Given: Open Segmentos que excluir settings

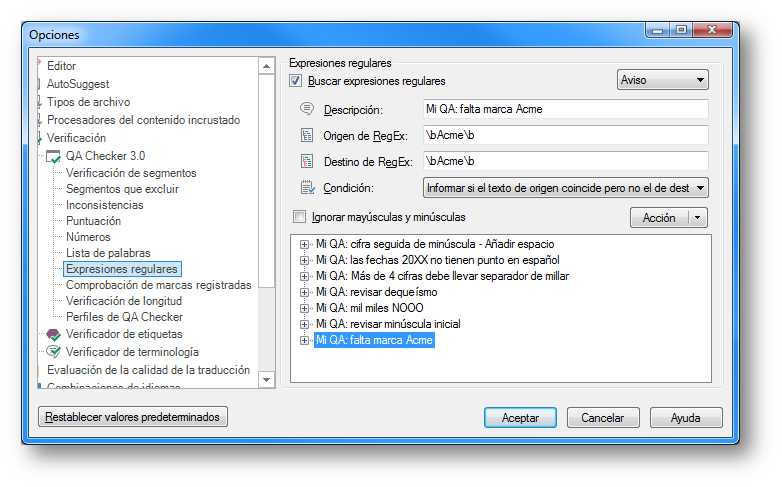Looking at the screenshot, I should point(122,189).
